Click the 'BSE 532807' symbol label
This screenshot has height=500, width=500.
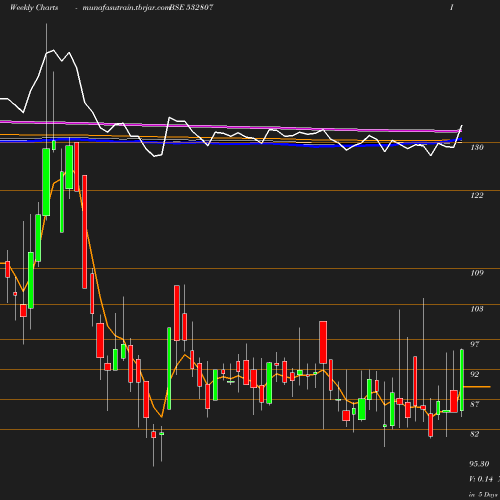tap(192, 7)
